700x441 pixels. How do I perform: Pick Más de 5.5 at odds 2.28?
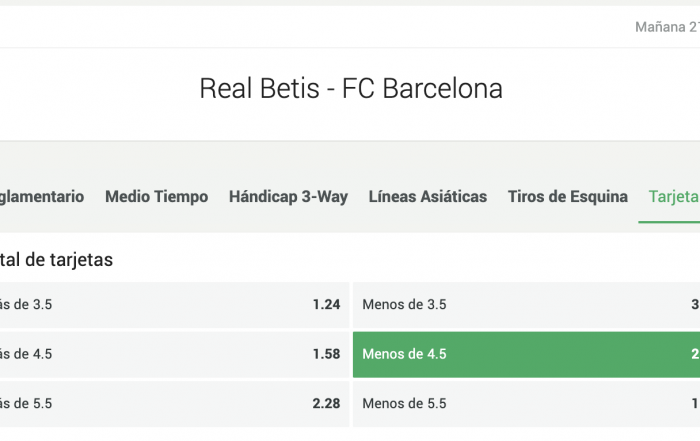[175, 404]
